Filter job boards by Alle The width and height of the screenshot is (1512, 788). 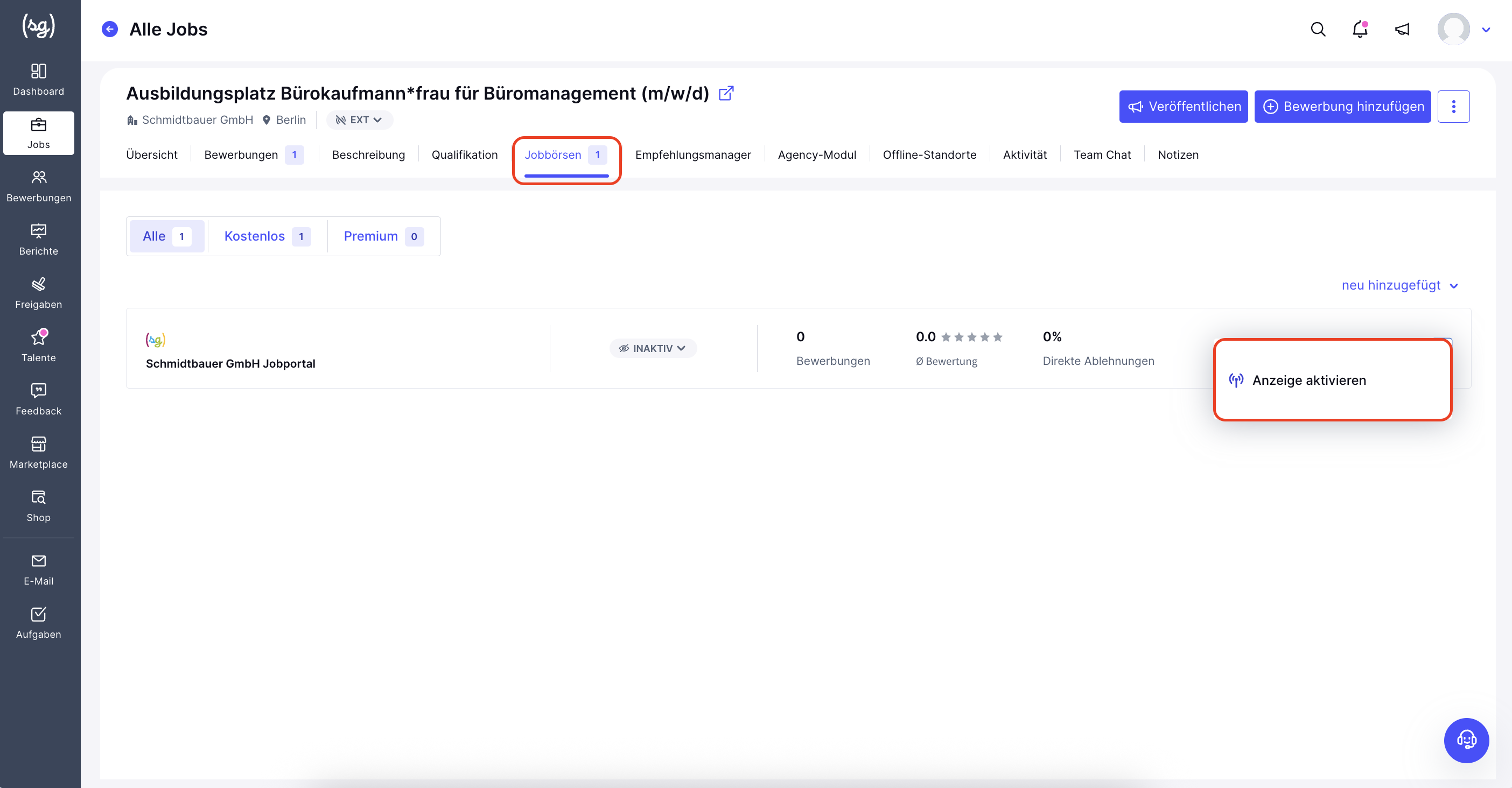[x=167, y=236]
